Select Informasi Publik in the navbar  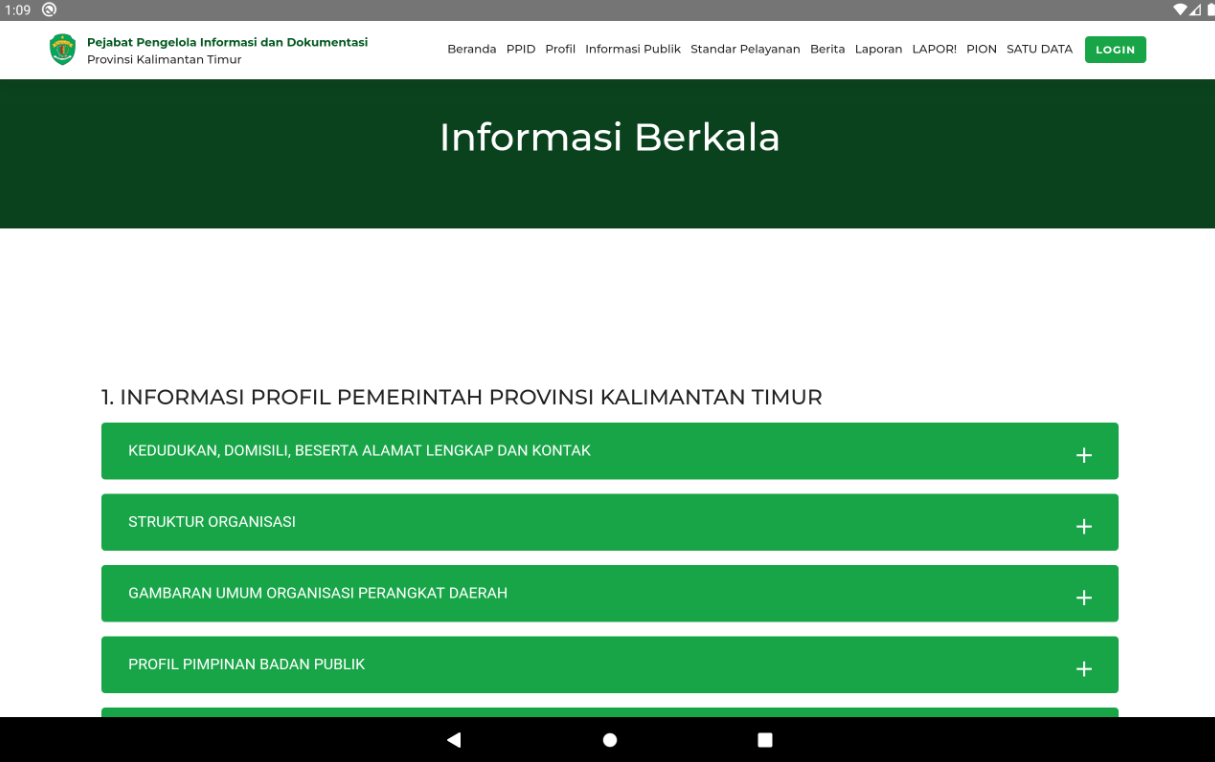click(x=633, y=49)
